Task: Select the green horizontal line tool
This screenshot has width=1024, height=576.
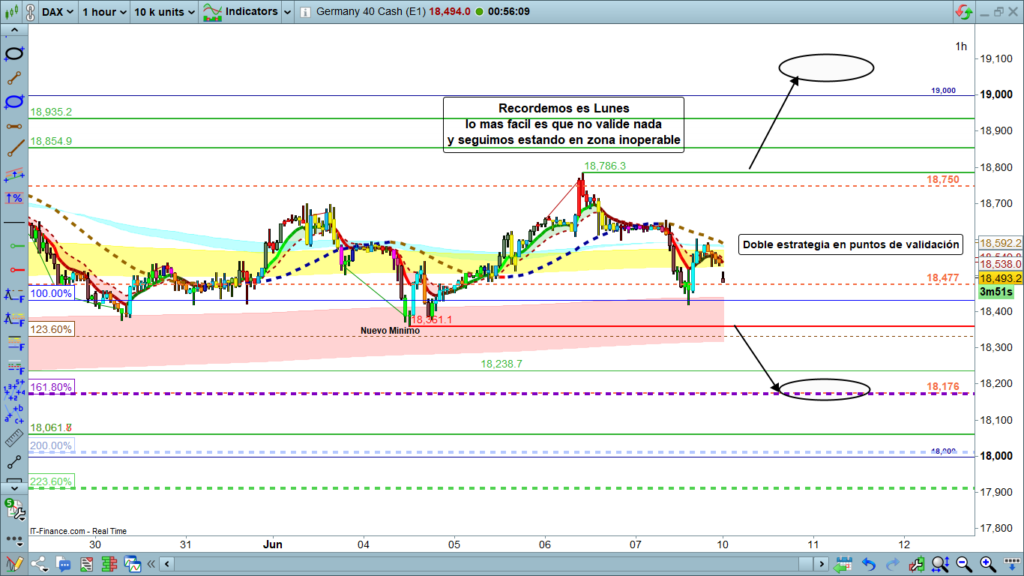Action: coord(14,245)
